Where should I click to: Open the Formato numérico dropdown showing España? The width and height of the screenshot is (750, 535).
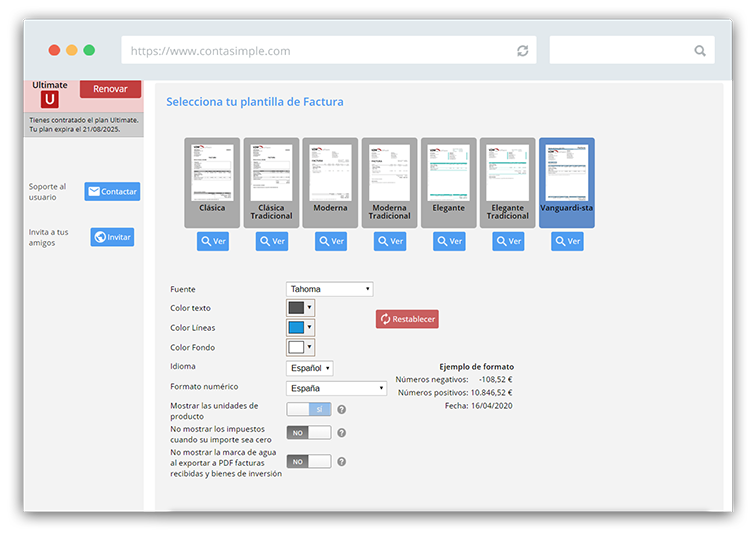point(336,388)
